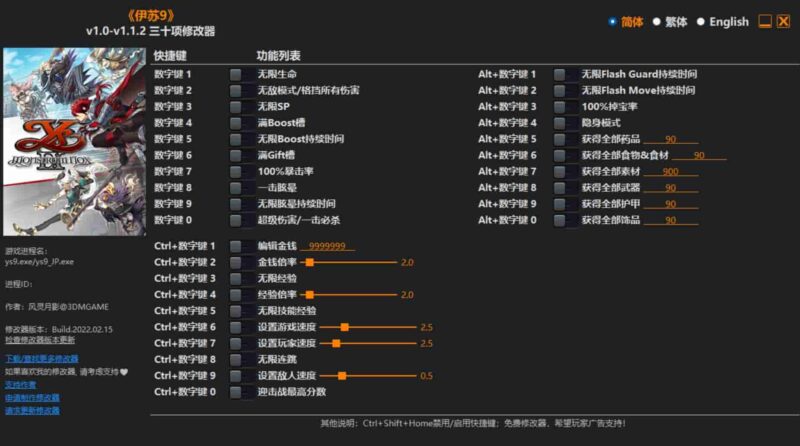Edit the 获得全部护甲 quantity field
800x446 pixels.
coord(671,205)
